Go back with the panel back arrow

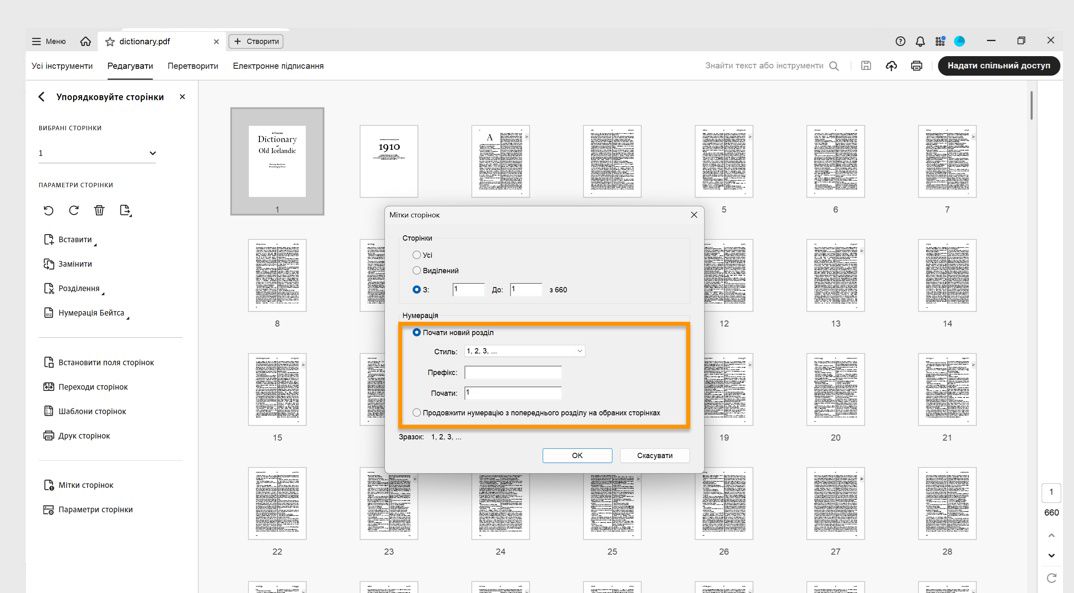tap(41, 97)
